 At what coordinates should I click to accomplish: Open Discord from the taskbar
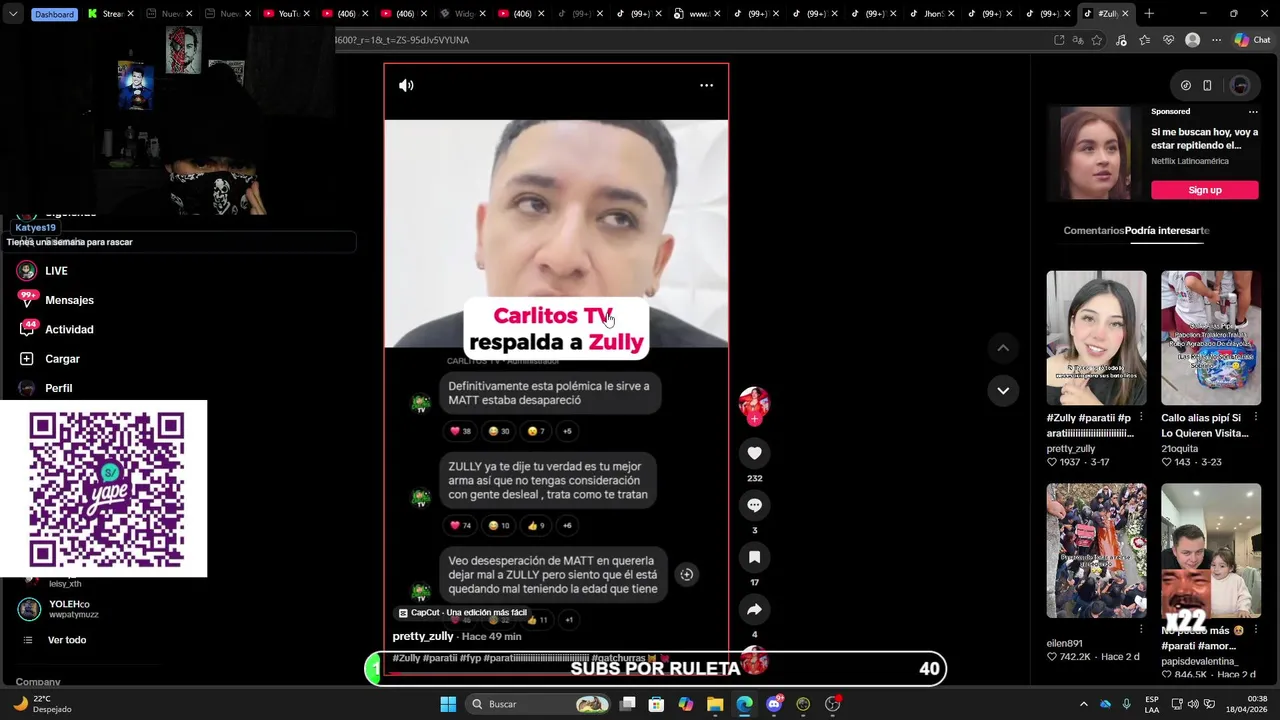point(774,704)
